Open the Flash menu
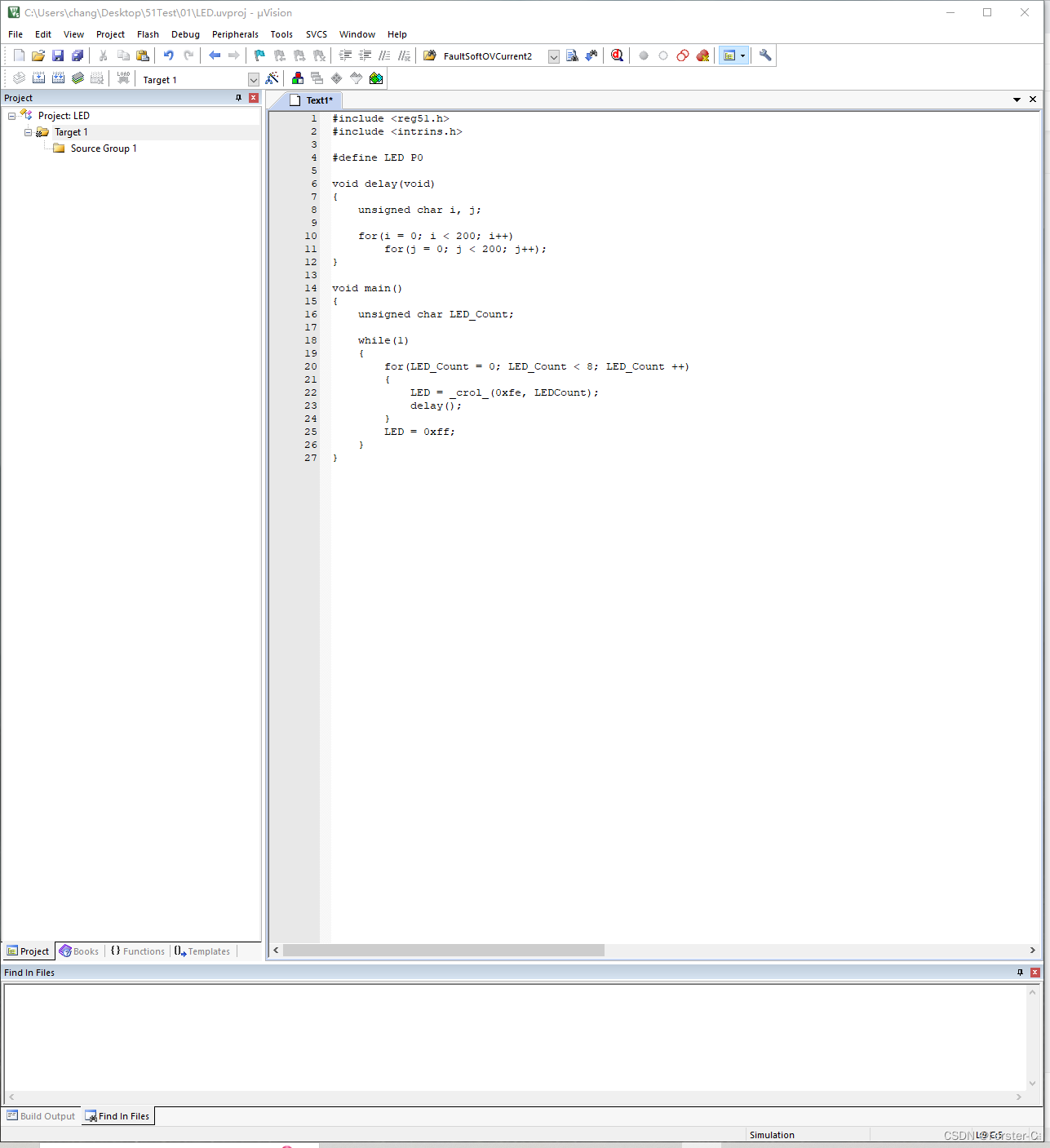 click(148, 34)
